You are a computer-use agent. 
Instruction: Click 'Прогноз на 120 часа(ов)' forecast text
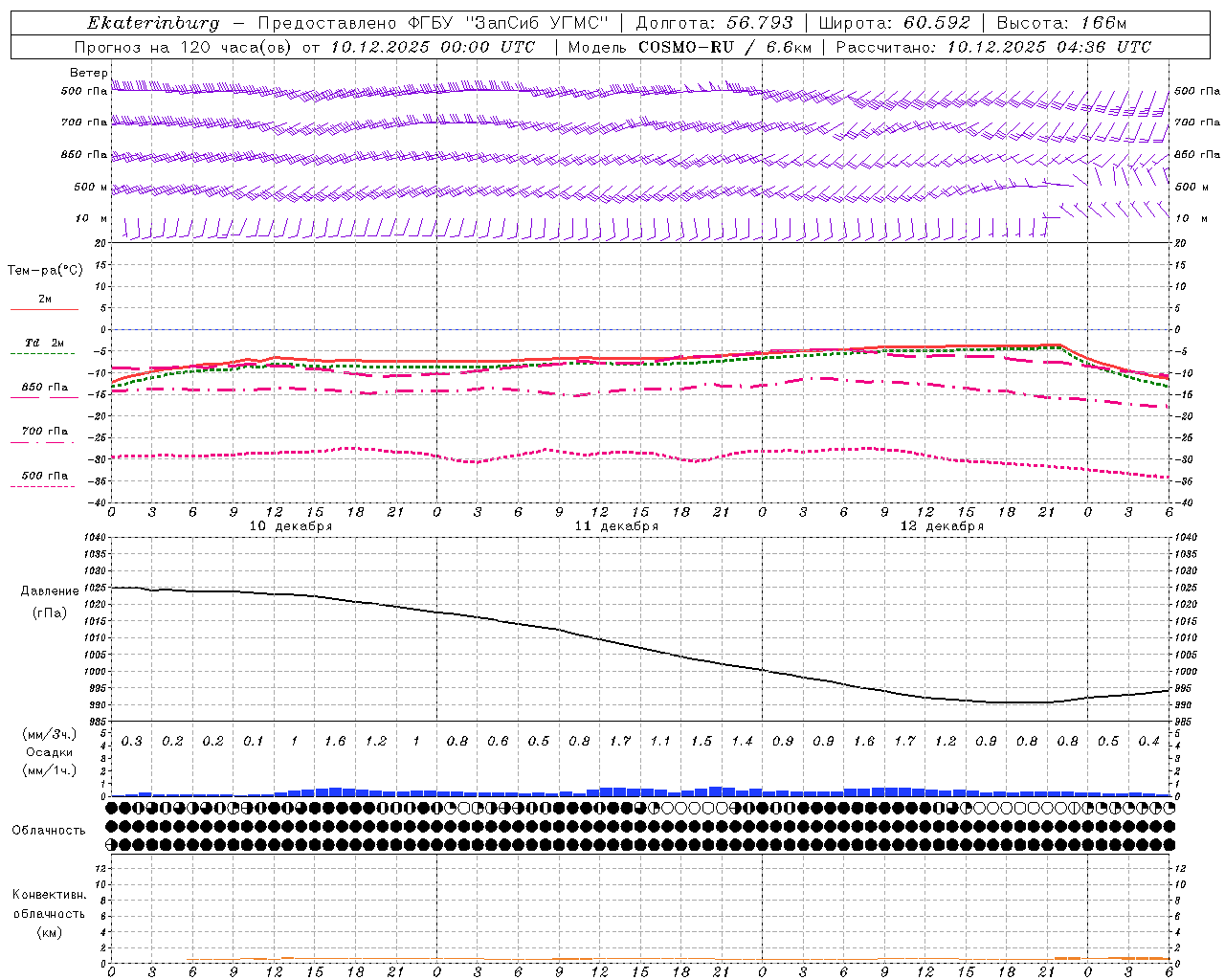coord(185,47)
